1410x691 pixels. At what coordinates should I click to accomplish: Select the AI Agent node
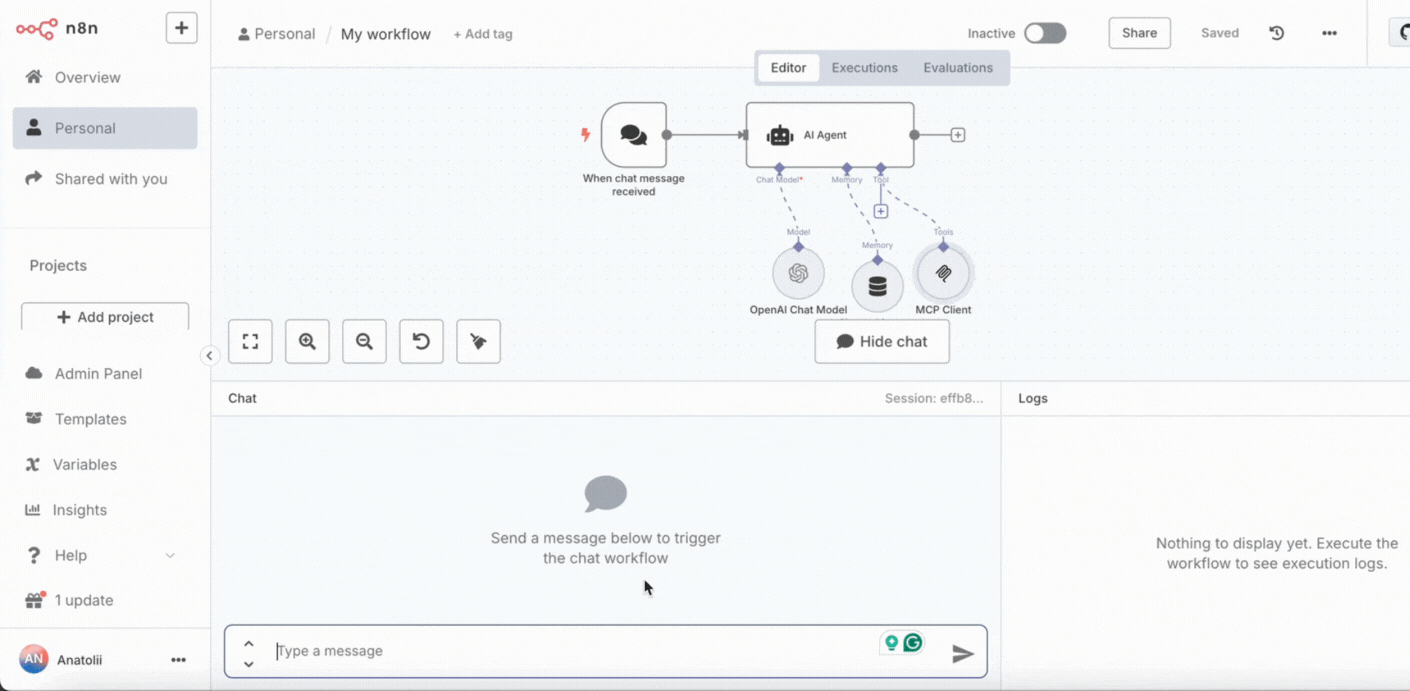point(830,135)
